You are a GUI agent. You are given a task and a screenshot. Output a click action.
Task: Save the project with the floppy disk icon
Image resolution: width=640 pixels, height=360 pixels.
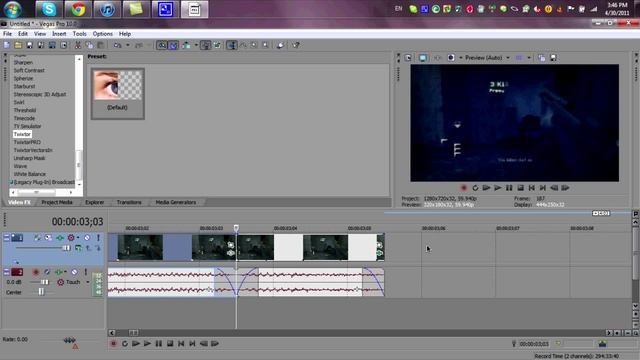(29, 45)
